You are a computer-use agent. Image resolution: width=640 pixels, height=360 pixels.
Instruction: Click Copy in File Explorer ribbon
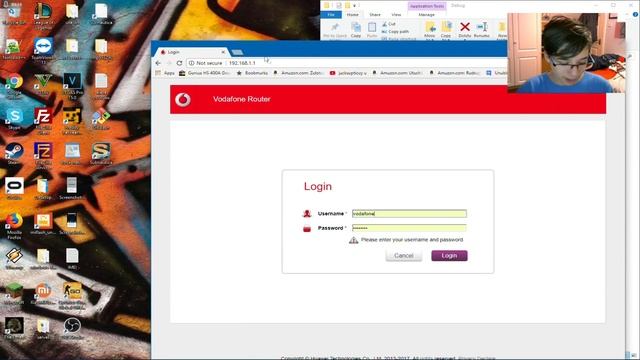pos(356,30)
